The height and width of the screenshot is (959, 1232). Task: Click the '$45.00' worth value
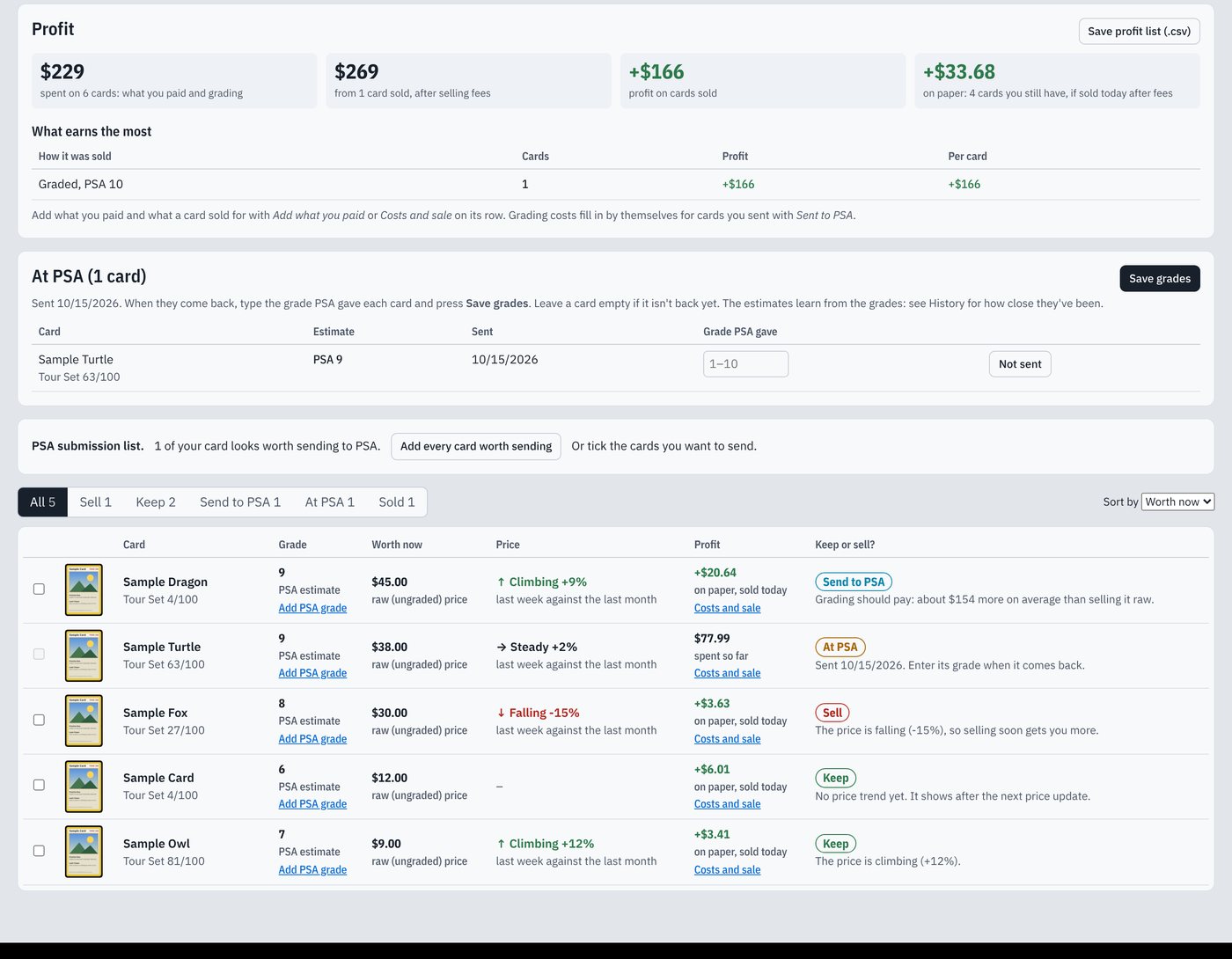click(390, 582)
